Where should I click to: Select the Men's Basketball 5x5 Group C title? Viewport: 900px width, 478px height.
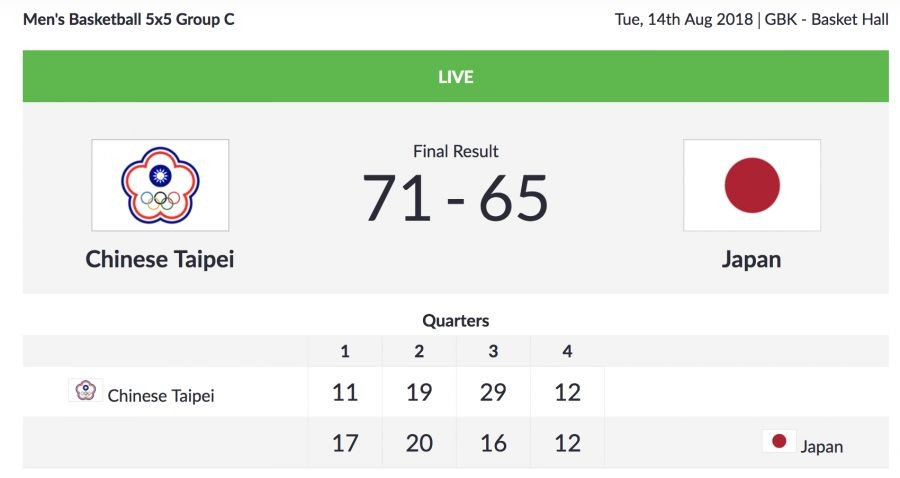tap(129, 19)
